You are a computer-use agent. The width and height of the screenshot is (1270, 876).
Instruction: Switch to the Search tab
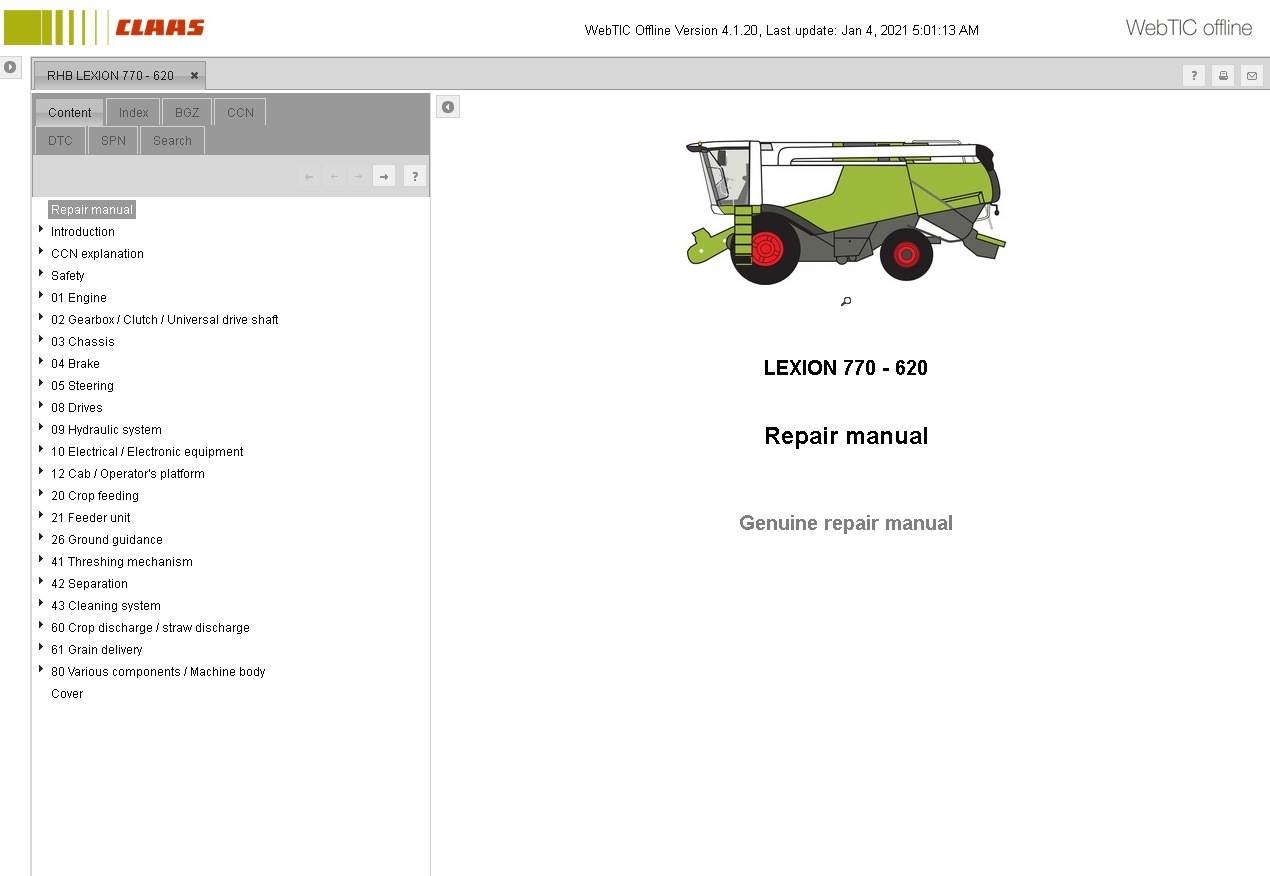(x=171, y=140)
